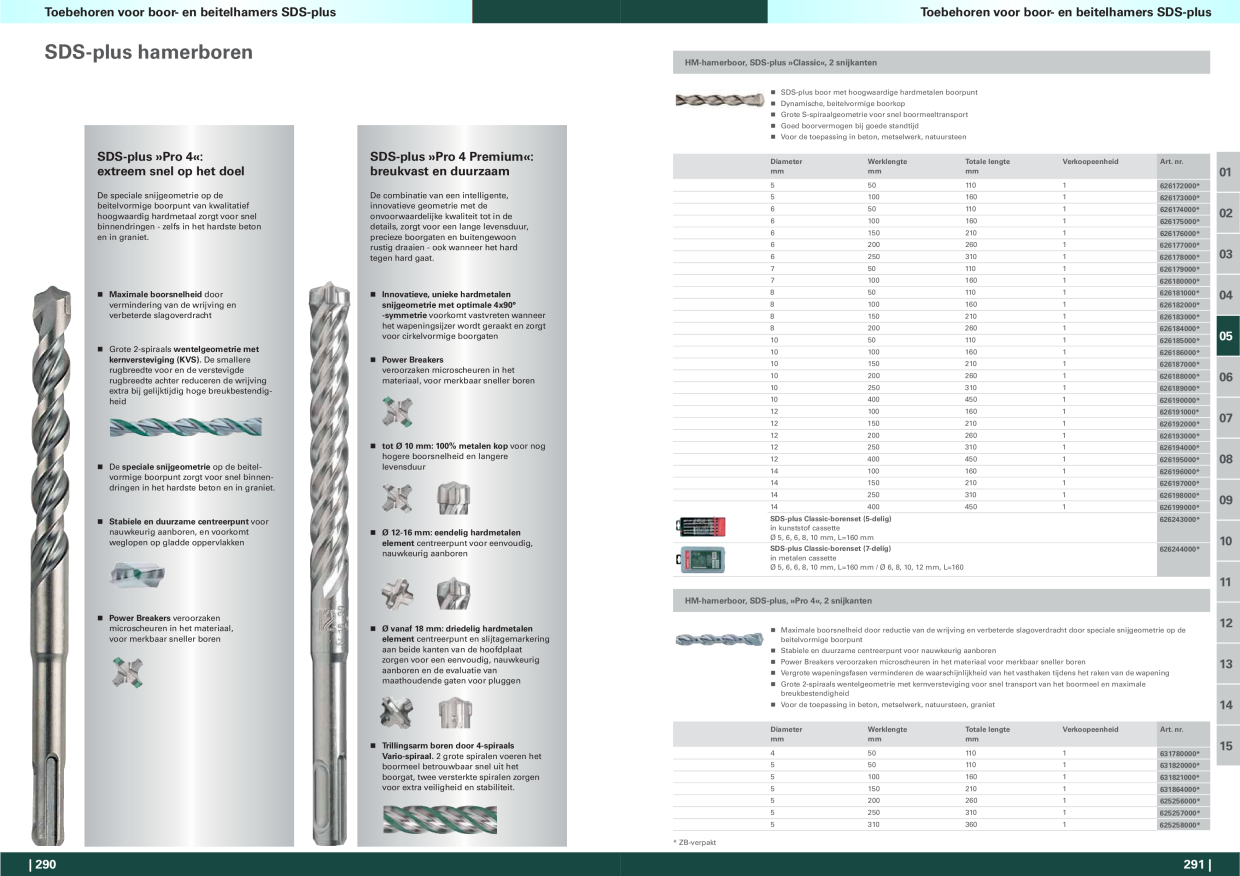Click heading 'SDS-plus »Pro 4 Premium«: breukvast en duurzaam'
The height and width of the screenshot is (876, 1240).
click(x=451, y=164)
